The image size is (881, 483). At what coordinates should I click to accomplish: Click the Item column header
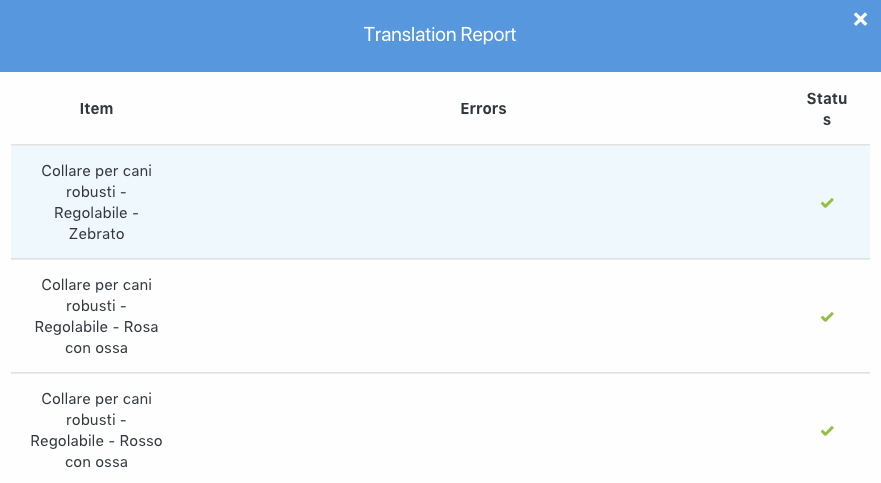(96, 109)
